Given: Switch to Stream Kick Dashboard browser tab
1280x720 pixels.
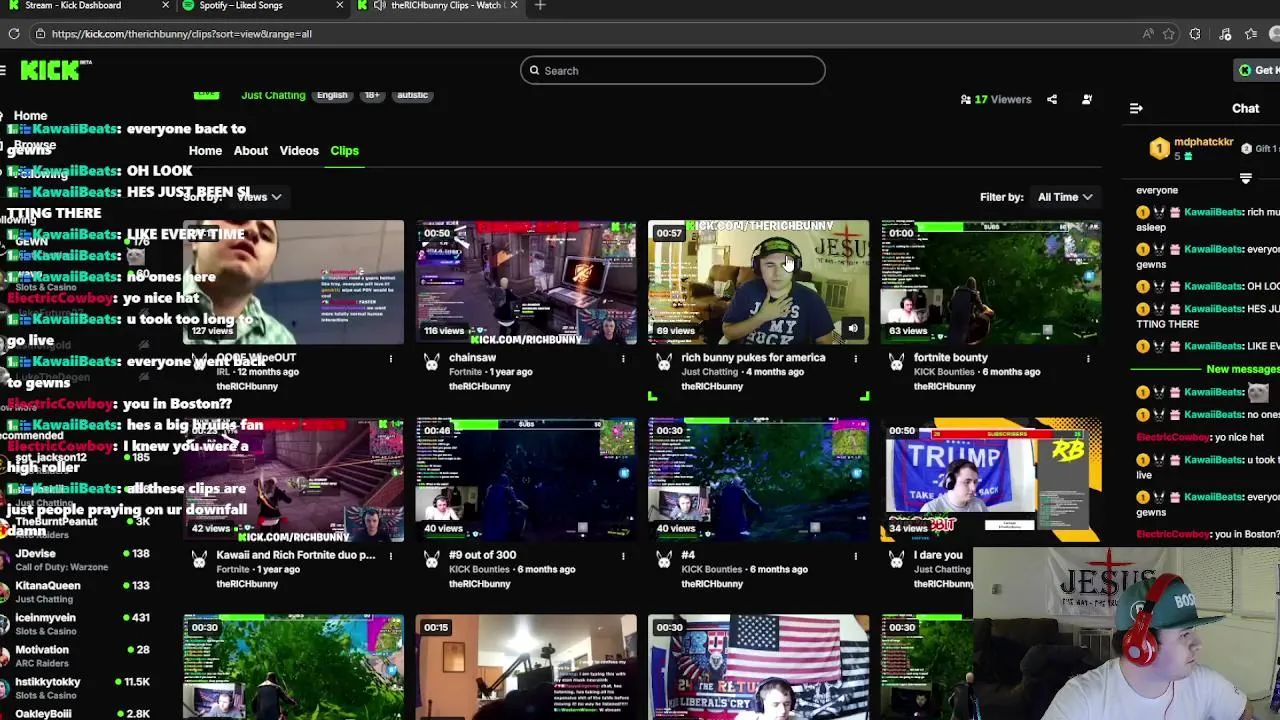Looking at the screenshot, I should (85, 6).
